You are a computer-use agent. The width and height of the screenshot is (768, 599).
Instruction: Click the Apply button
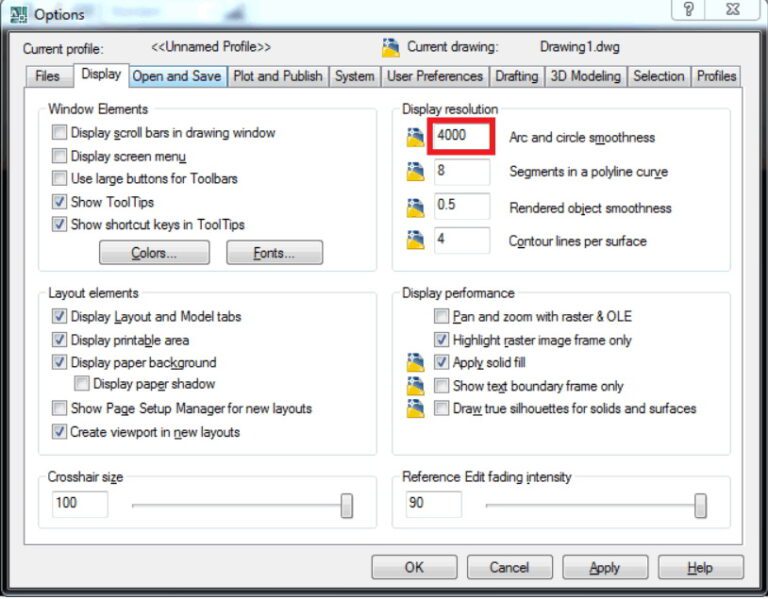pos(605,567)
